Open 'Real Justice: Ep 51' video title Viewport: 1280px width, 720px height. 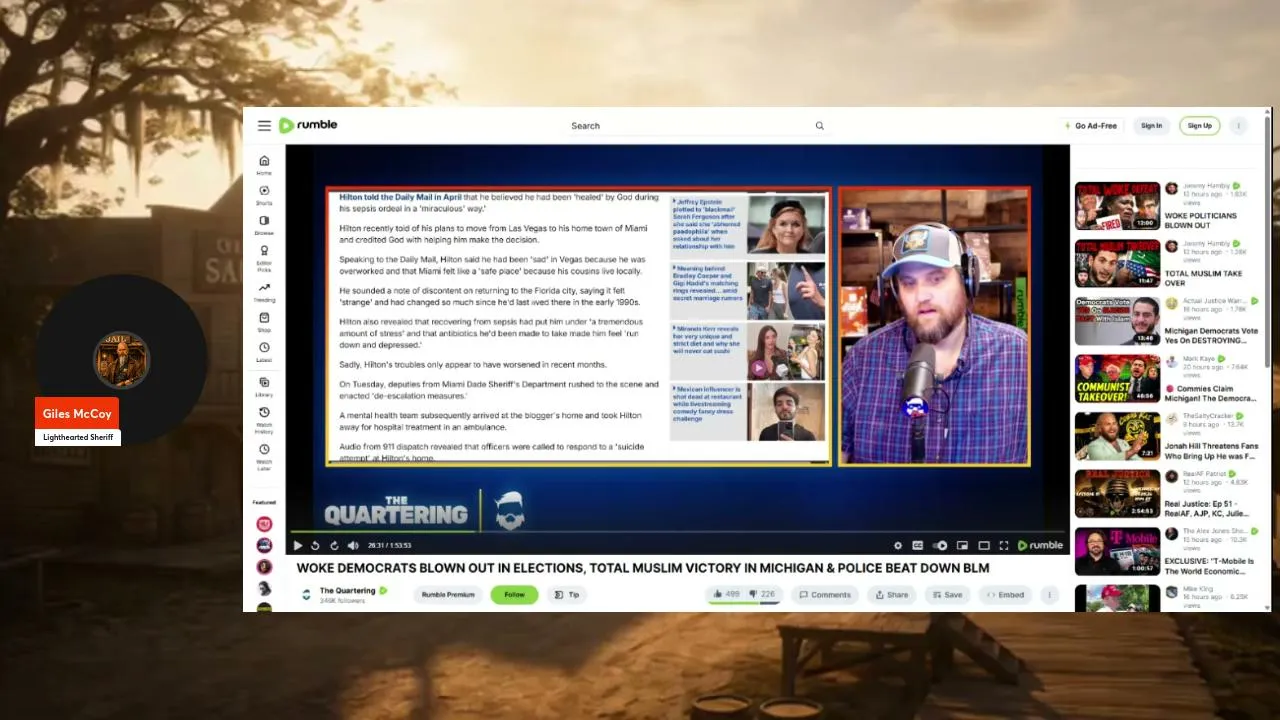[1207, 508]
